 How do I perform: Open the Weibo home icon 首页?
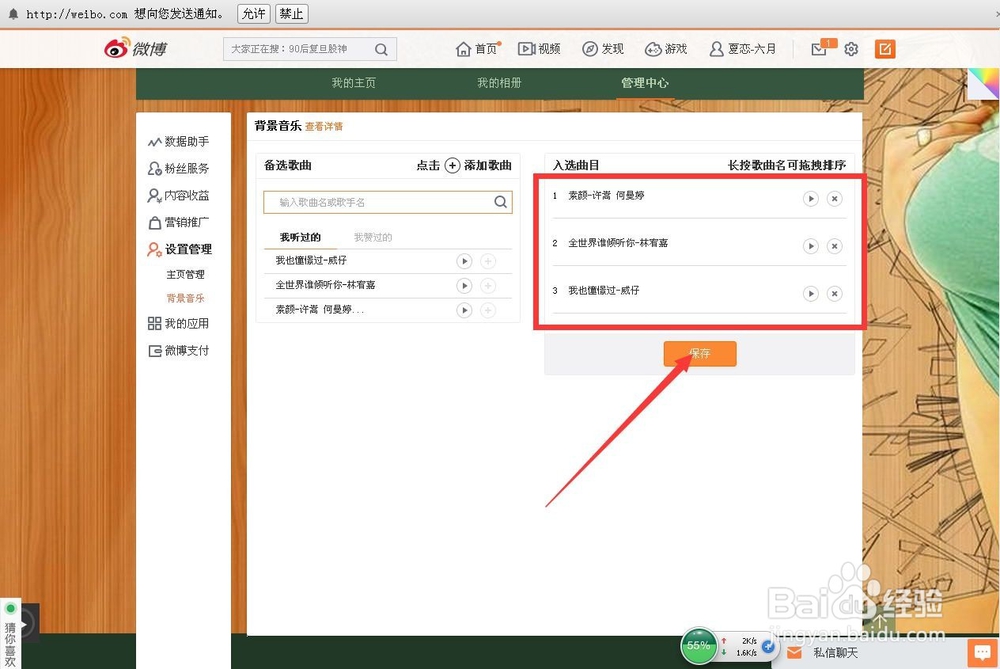pos(465,48)
